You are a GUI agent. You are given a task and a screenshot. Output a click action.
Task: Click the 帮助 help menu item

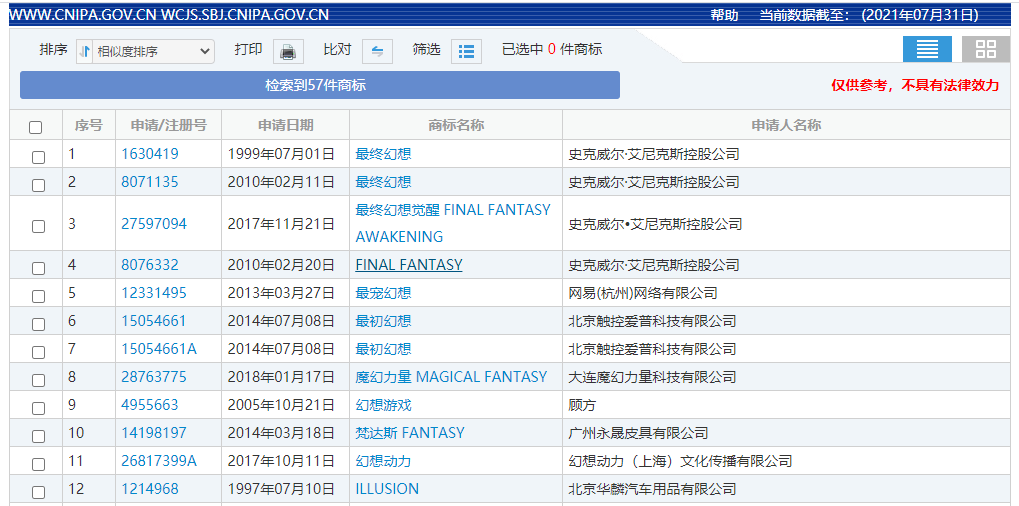pos(724,15)
